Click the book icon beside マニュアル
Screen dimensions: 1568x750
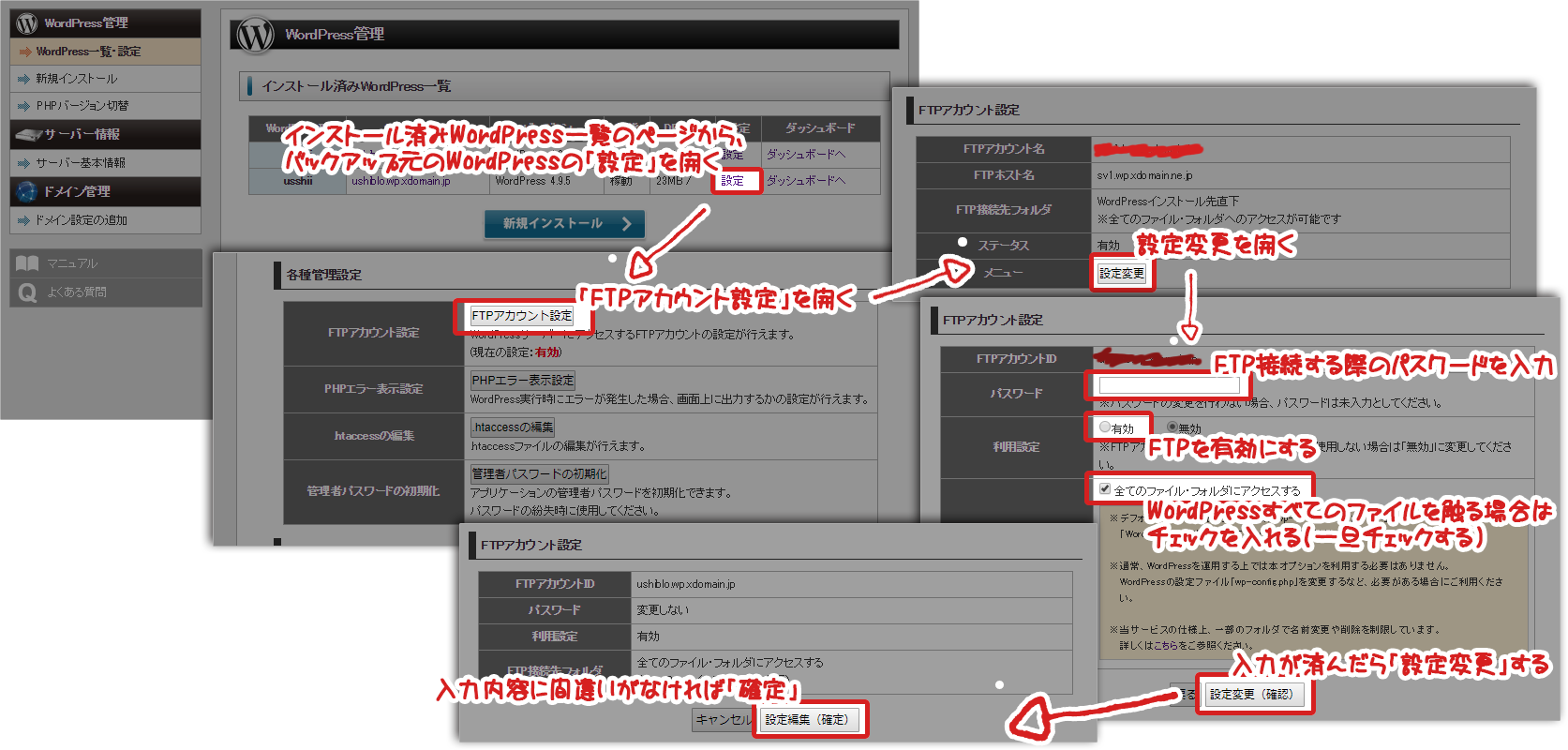(27, 263)
